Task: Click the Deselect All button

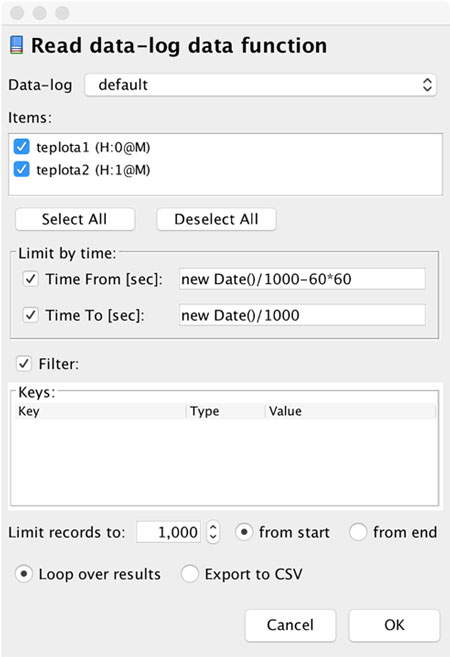Action: coord(216,219)
